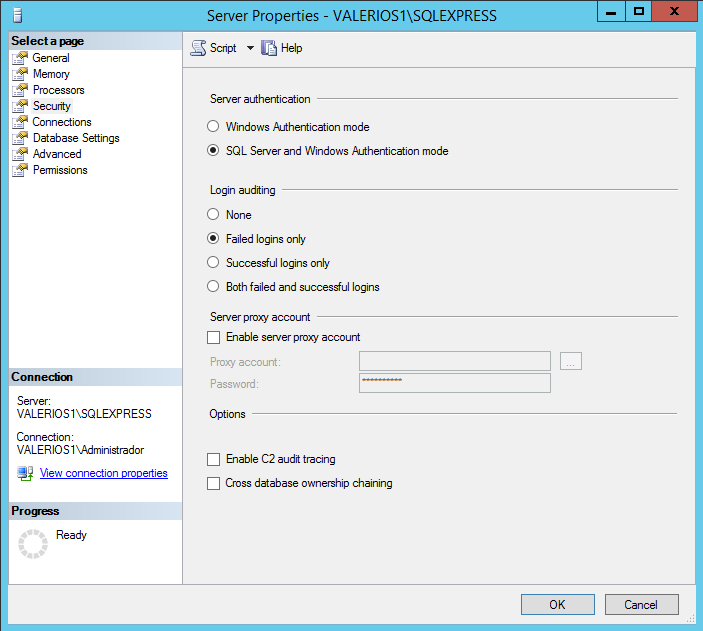703x631 pixels.
Task: Click the Proxy account input field
Action: [x=455, y=361]
